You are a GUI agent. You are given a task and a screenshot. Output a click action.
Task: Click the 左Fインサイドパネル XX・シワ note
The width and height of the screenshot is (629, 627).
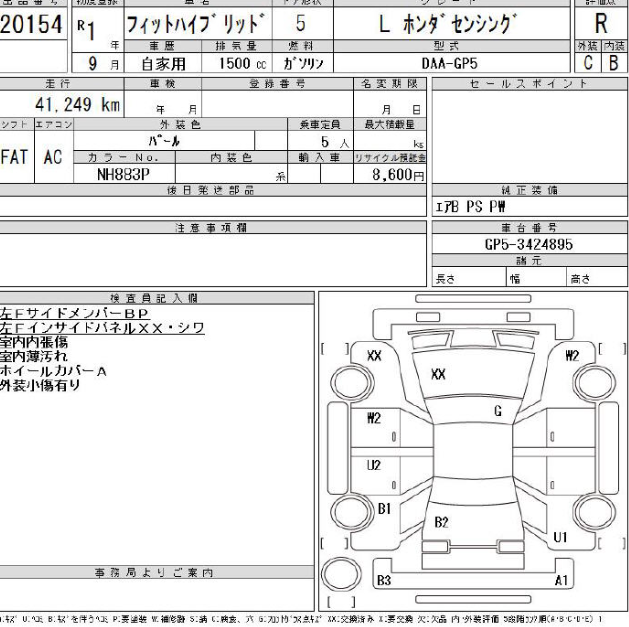[x=103, y=326]
